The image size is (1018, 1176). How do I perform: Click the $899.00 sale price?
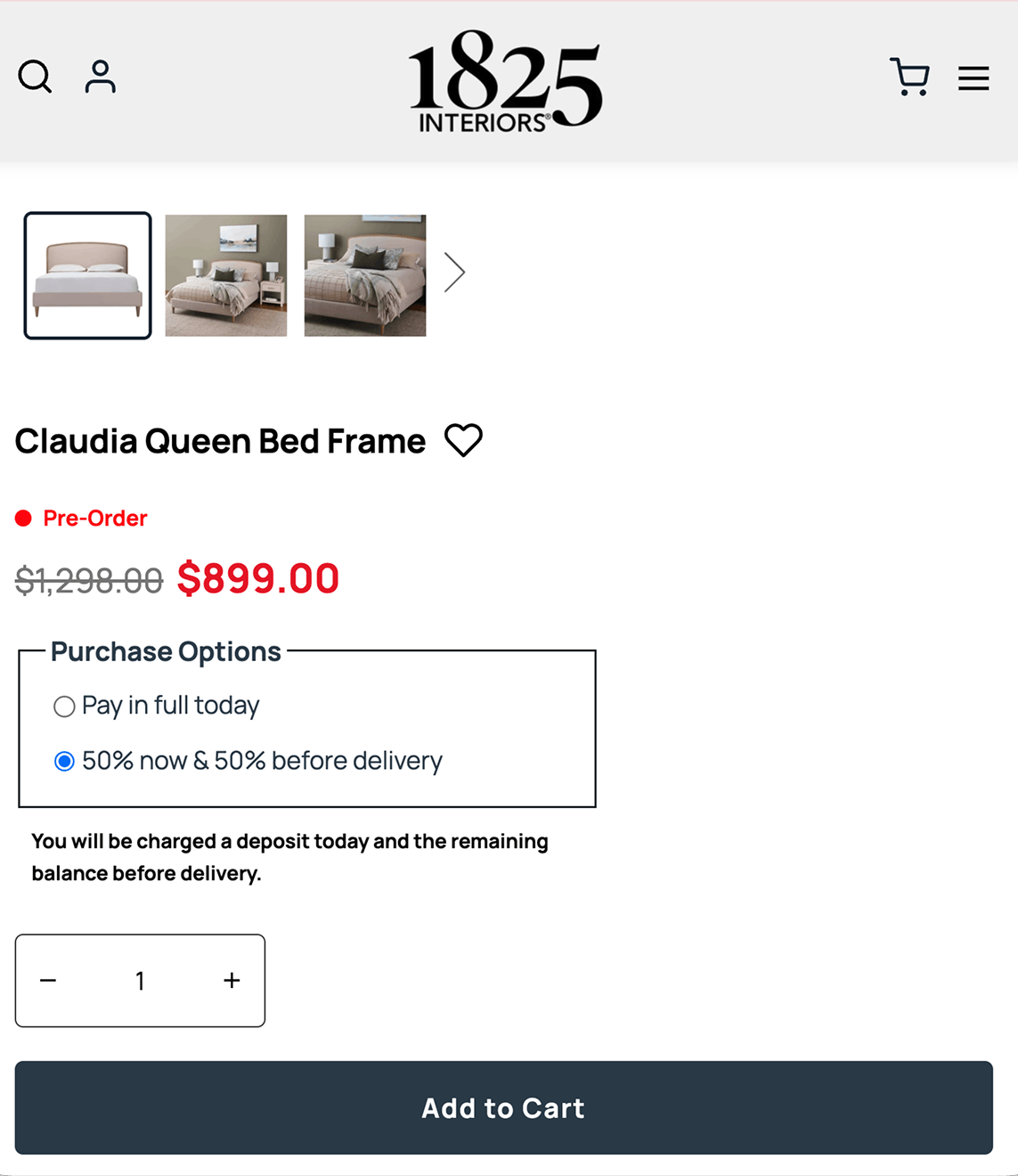click(x=258, y=578)
